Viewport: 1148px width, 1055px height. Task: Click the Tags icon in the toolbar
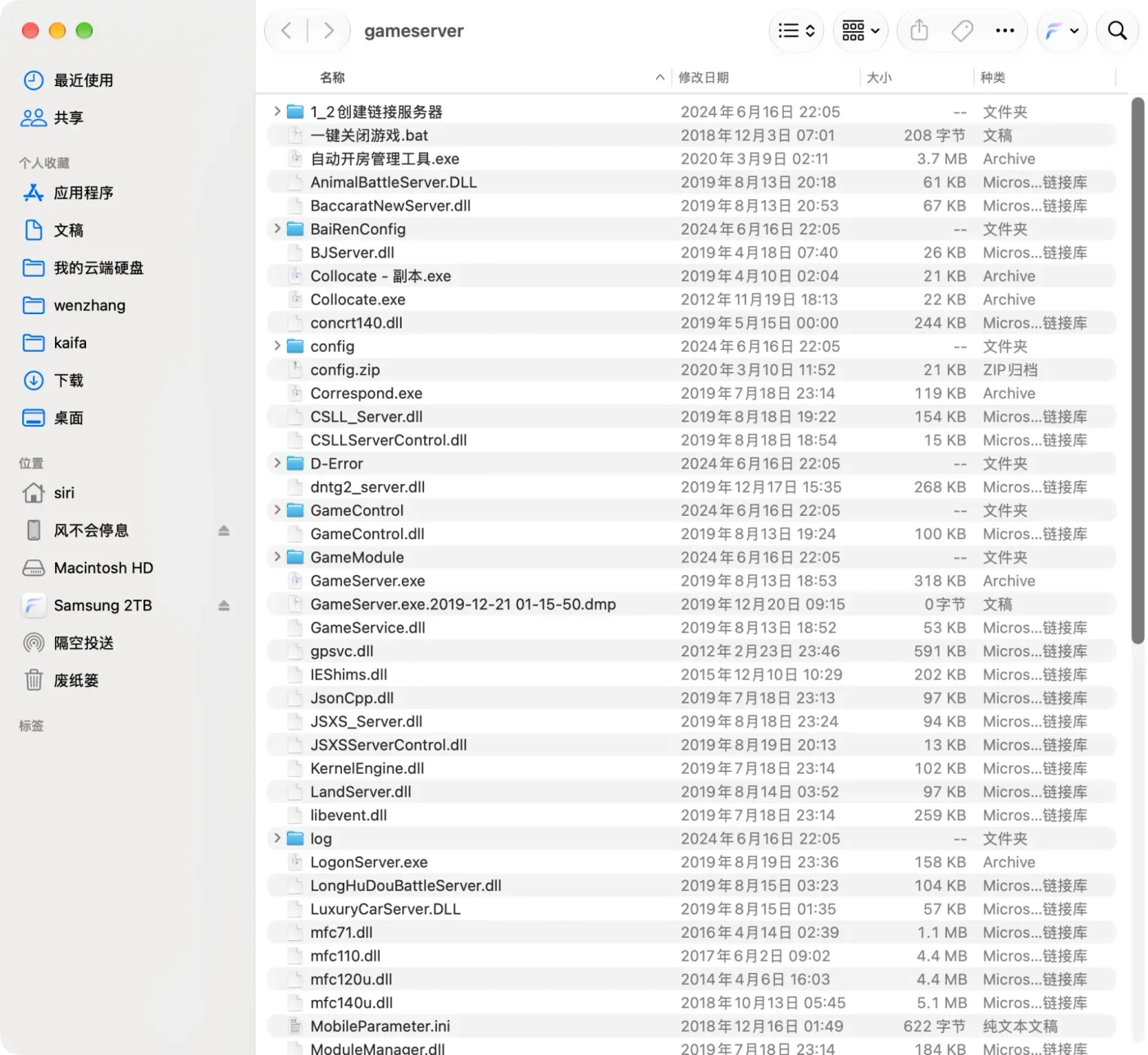(962, 31)
